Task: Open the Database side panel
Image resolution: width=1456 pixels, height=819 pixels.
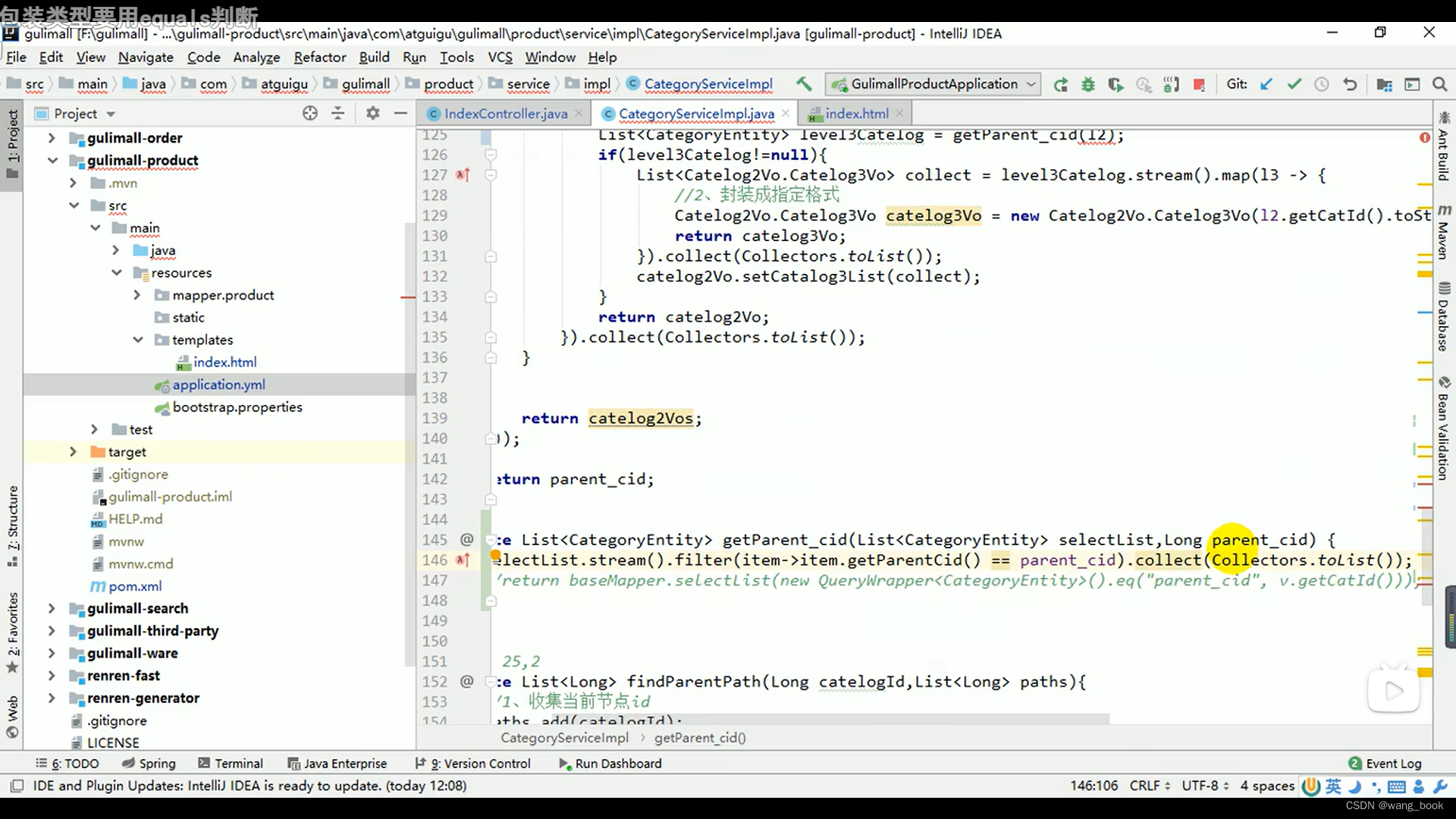Action: (1443, 316)
